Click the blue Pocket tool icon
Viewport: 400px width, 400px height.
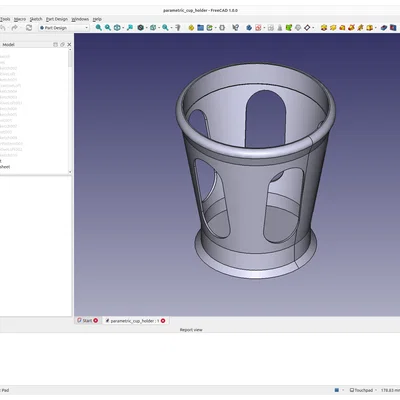point(384,28)
